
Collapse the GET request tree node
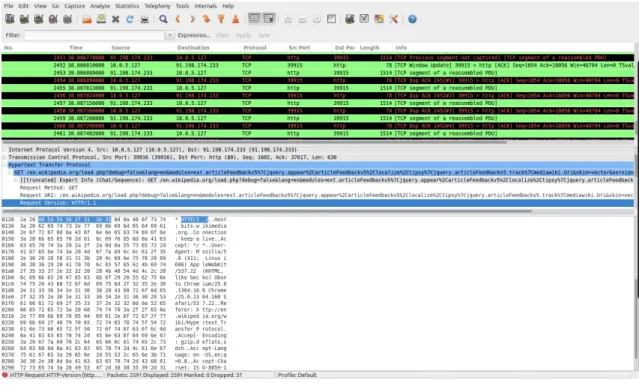tap(10, 172)
